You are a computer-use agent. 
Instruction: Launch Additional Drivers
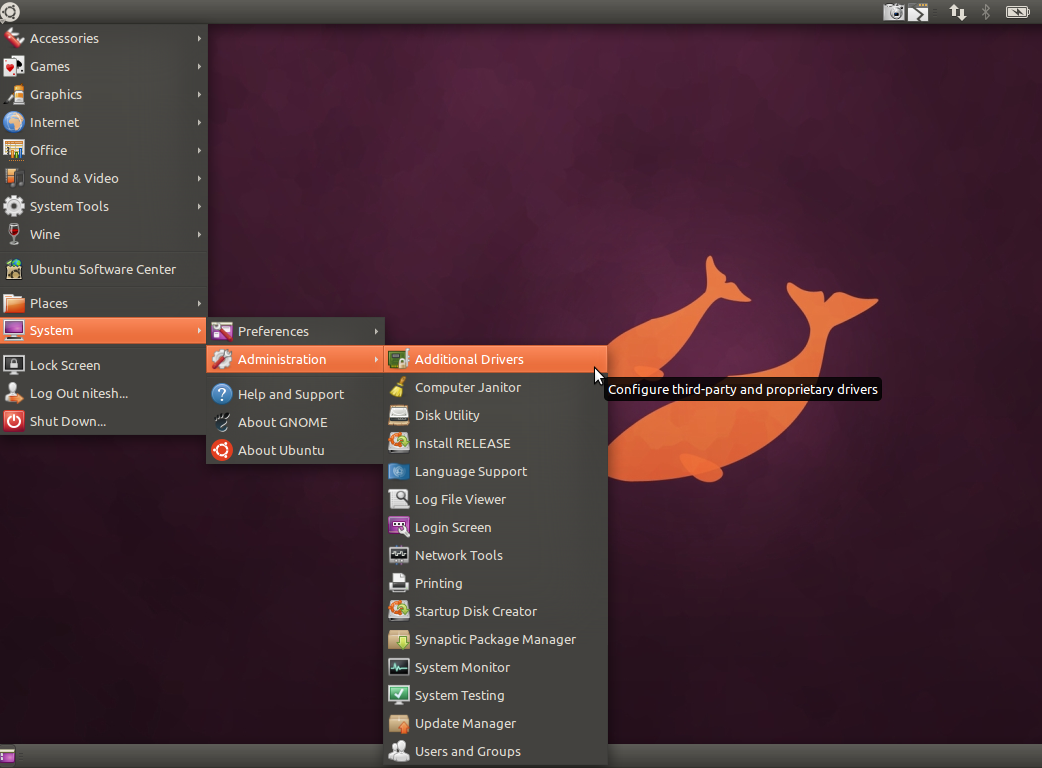point(496,359)
